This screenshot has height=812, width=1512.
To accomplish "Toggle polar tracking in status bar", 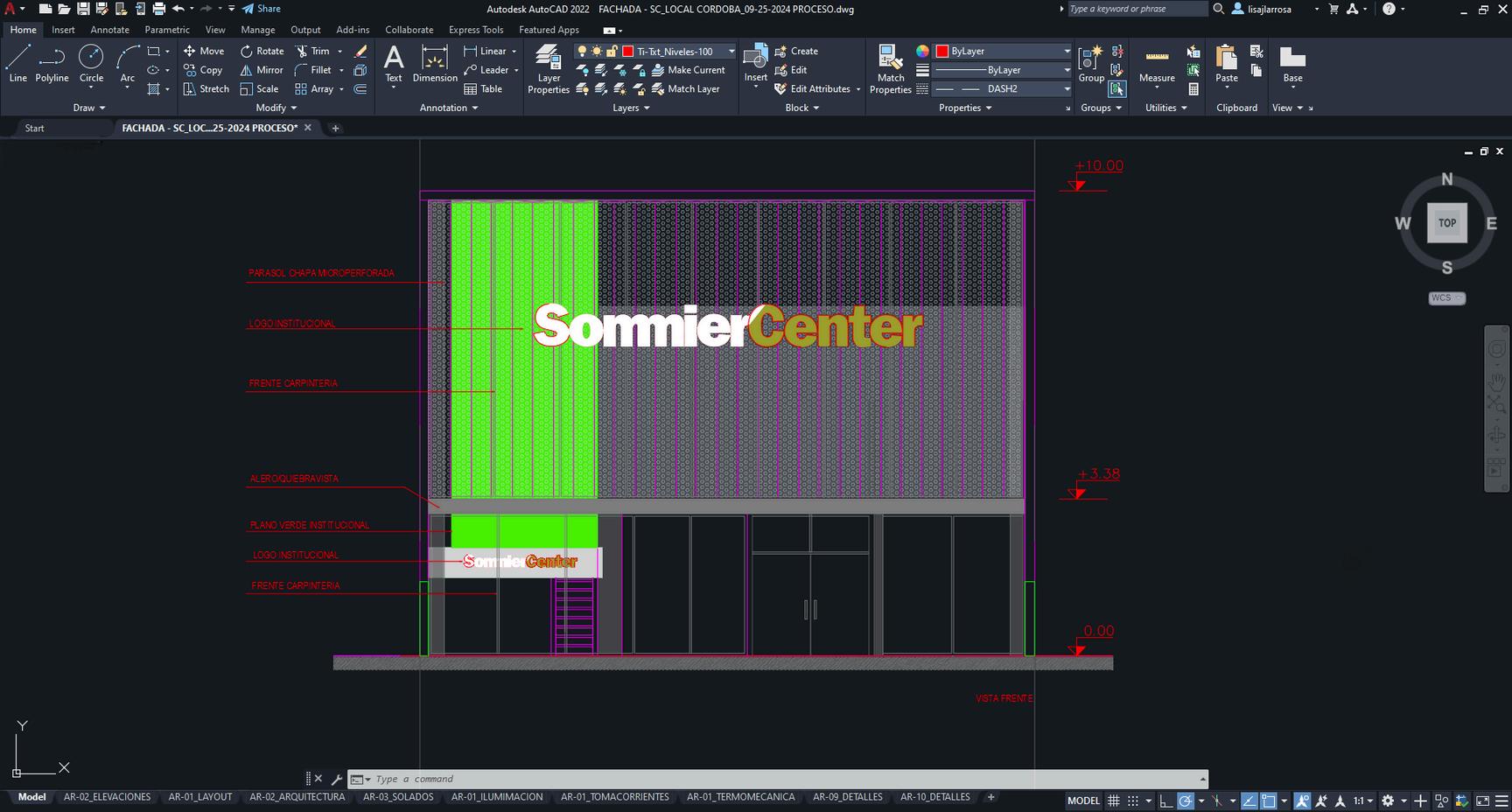I will click(x=1186, y=801).
